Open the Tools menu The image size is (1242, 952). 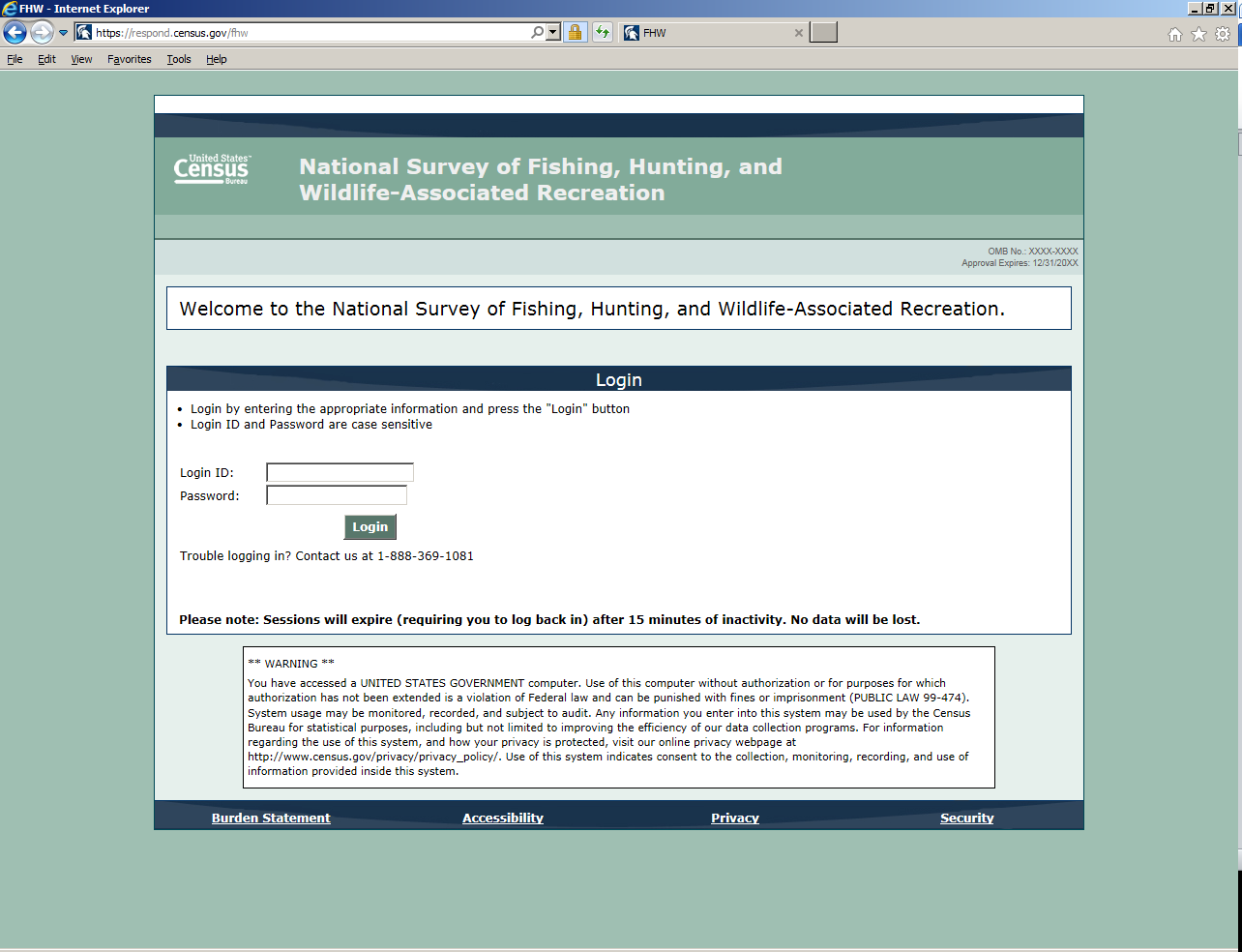(x=179, y=59)
